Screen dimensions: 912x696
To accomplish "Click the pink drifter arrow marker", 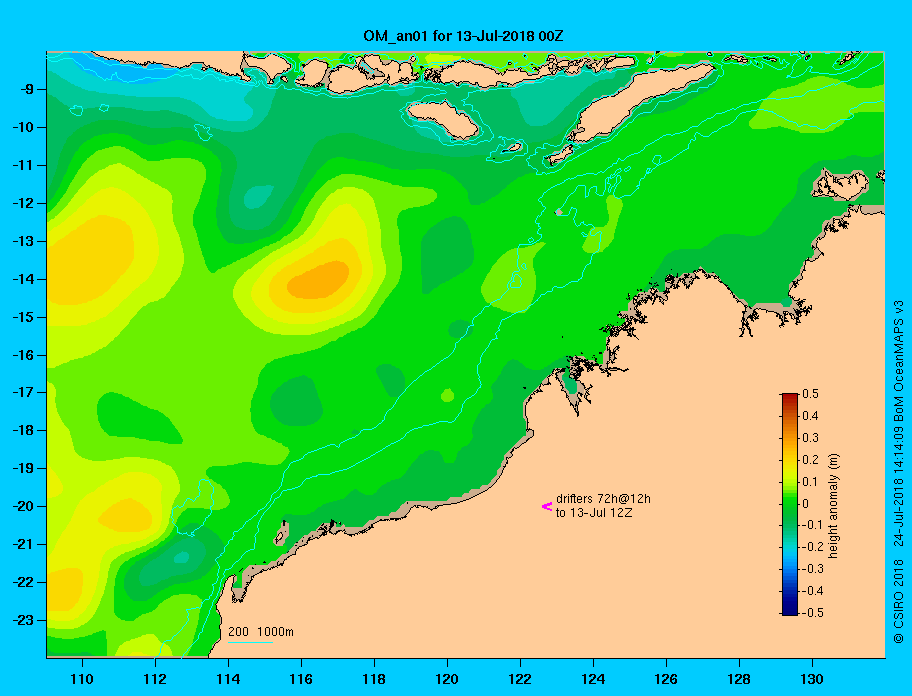I will click(x=547, y=506).
